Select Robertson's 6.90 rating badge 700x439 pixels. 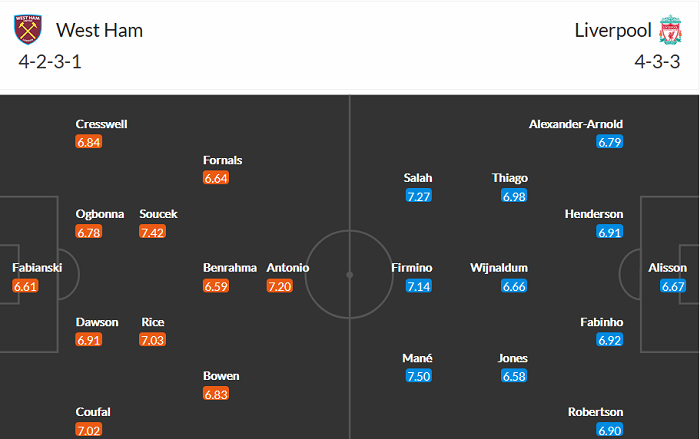[610, 430]
